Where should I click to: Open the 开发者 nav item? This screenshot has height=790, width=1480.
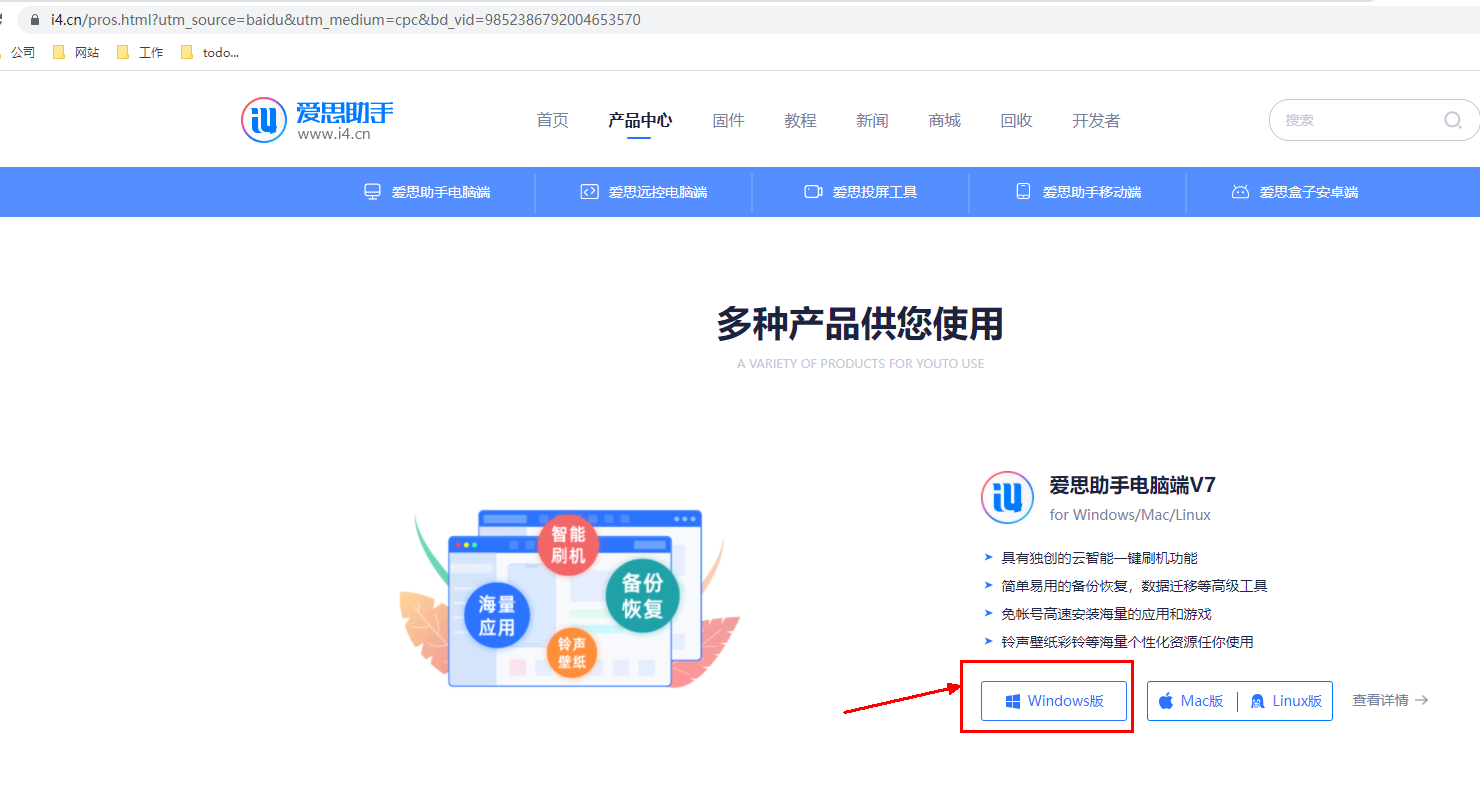tap(1096, 120)
